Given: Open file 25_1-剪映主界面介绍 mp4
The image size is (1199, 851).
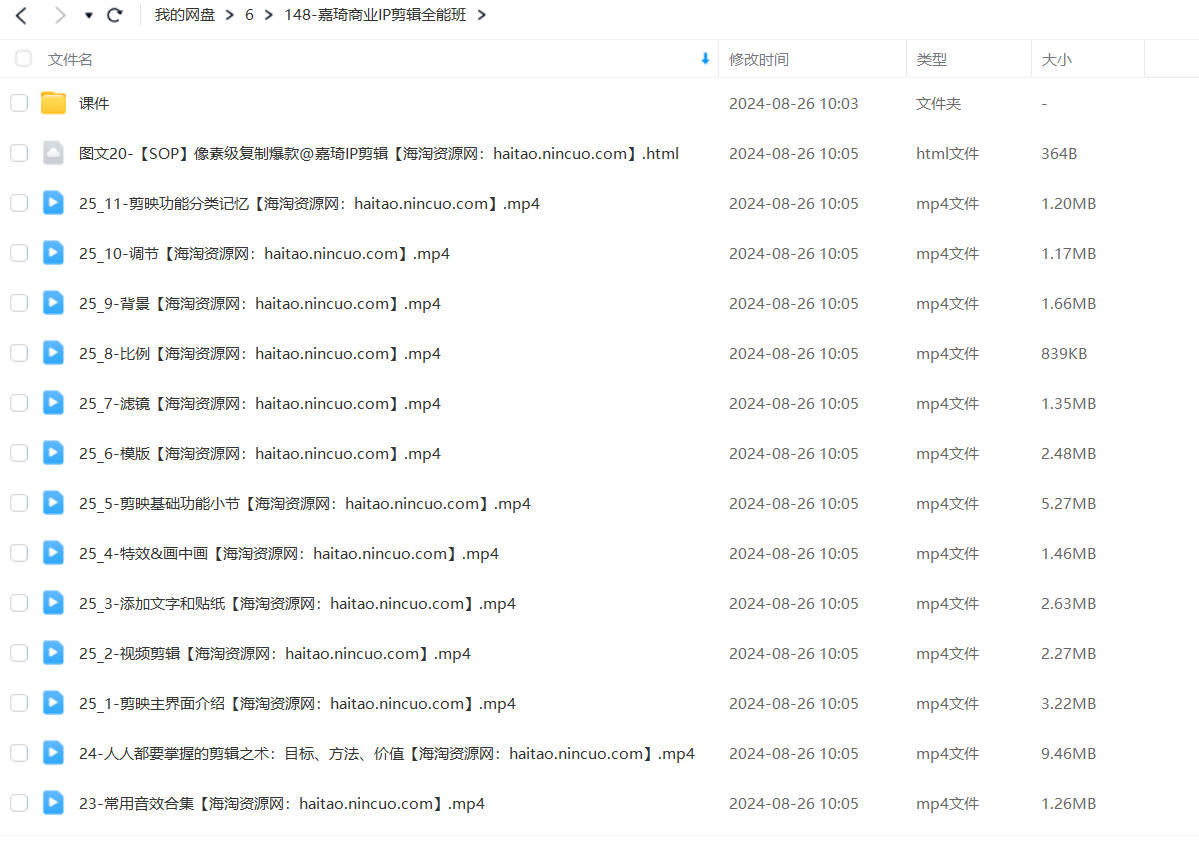Looking at the screenshot, I should pos(297,703).
